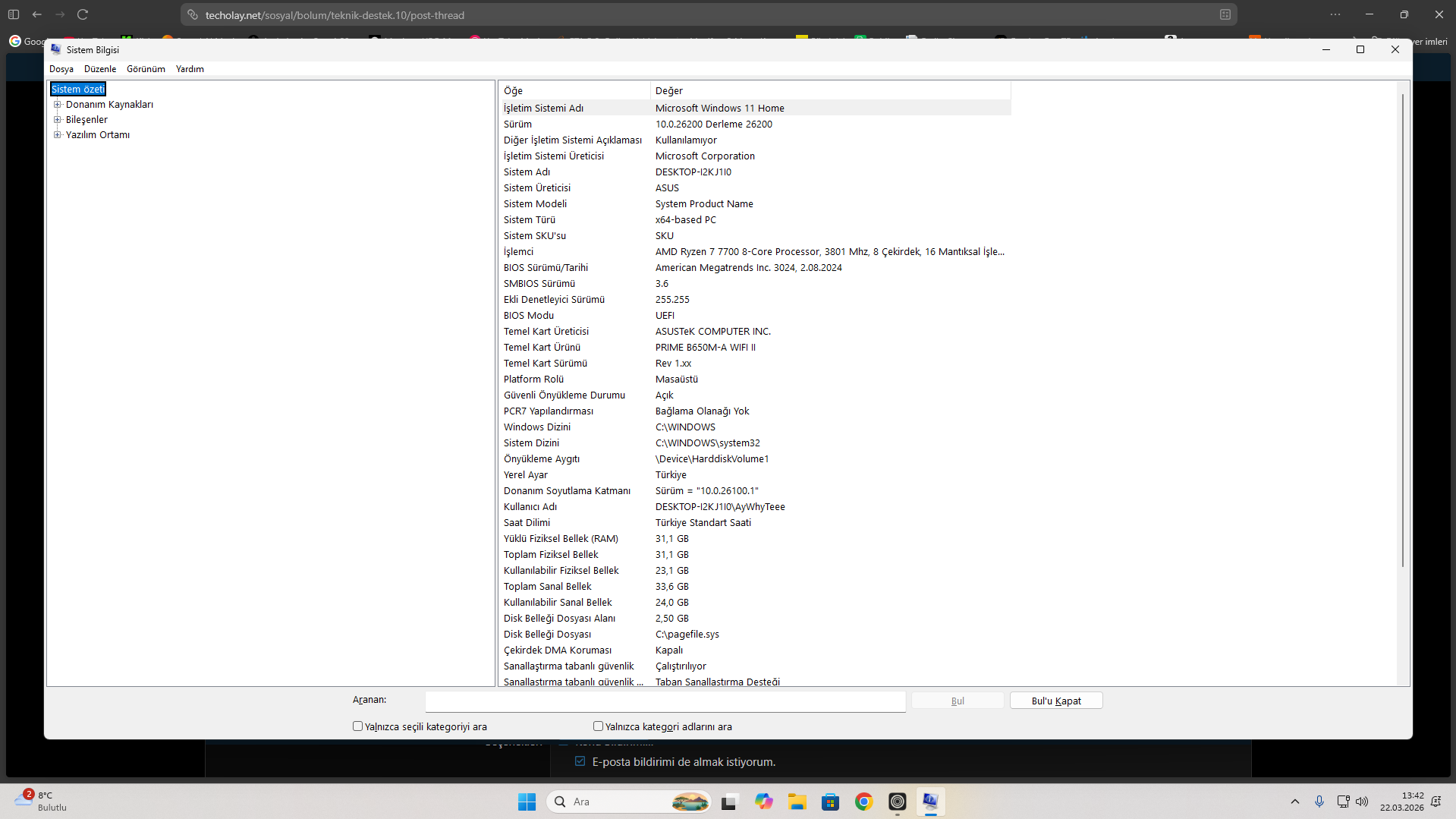Minimize the Sistem Bilgisi window
Screen dimensions: 1456x819
[1326, 49]
